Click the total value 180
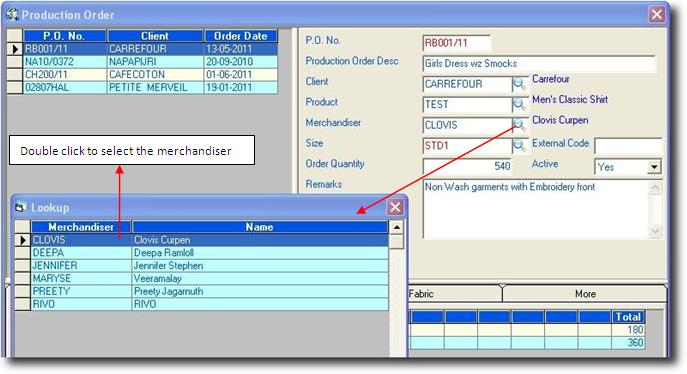Image resolution: width=687 pixels, height=374 pixels. 628,330
